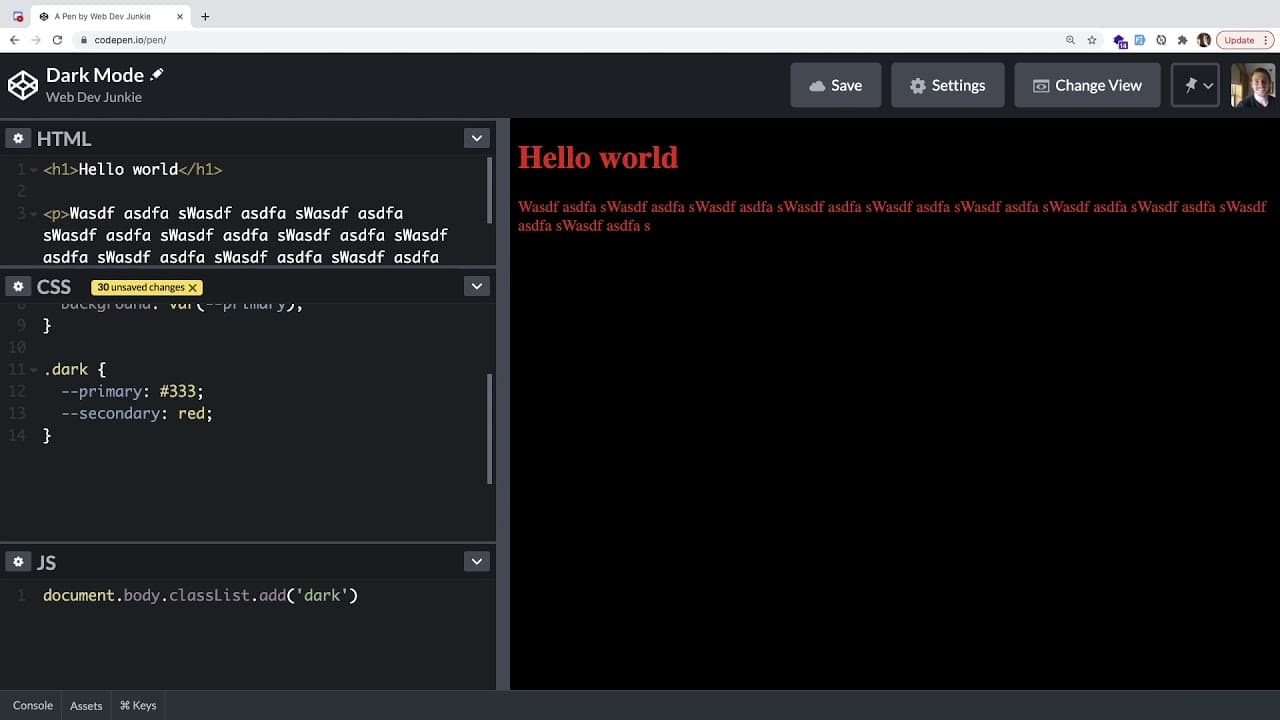
Task: Expand the CSS panel dropdown chevron
Action: tap(477, 287)
